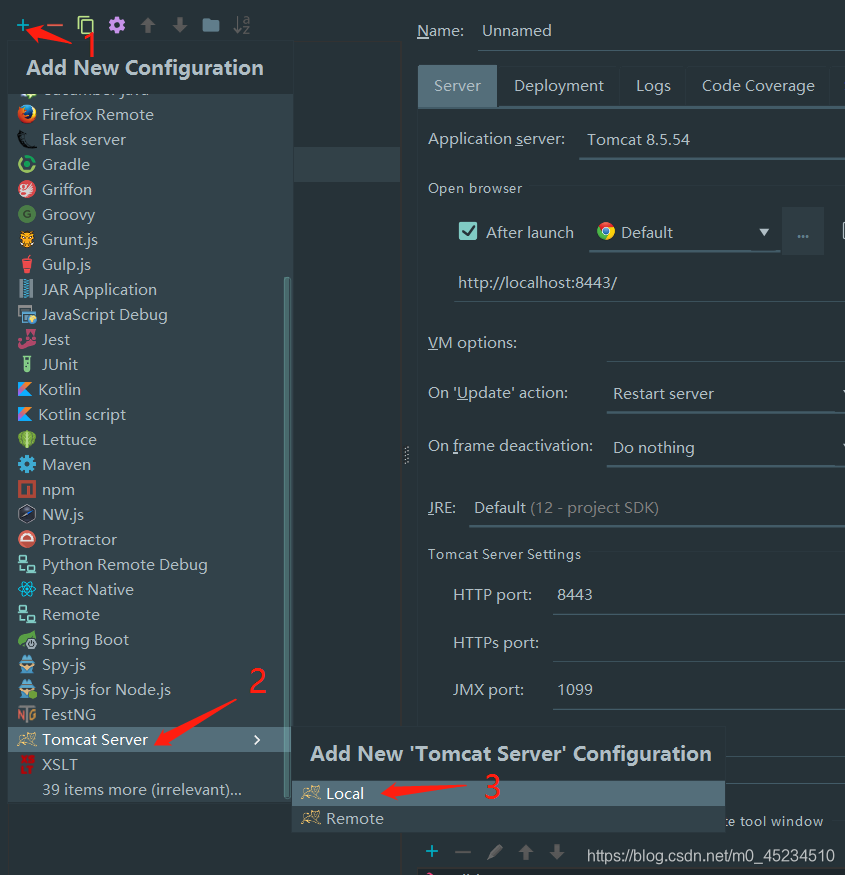
Task: Click the plus Add New Configuration icon
Action: (x=23, y=25)
